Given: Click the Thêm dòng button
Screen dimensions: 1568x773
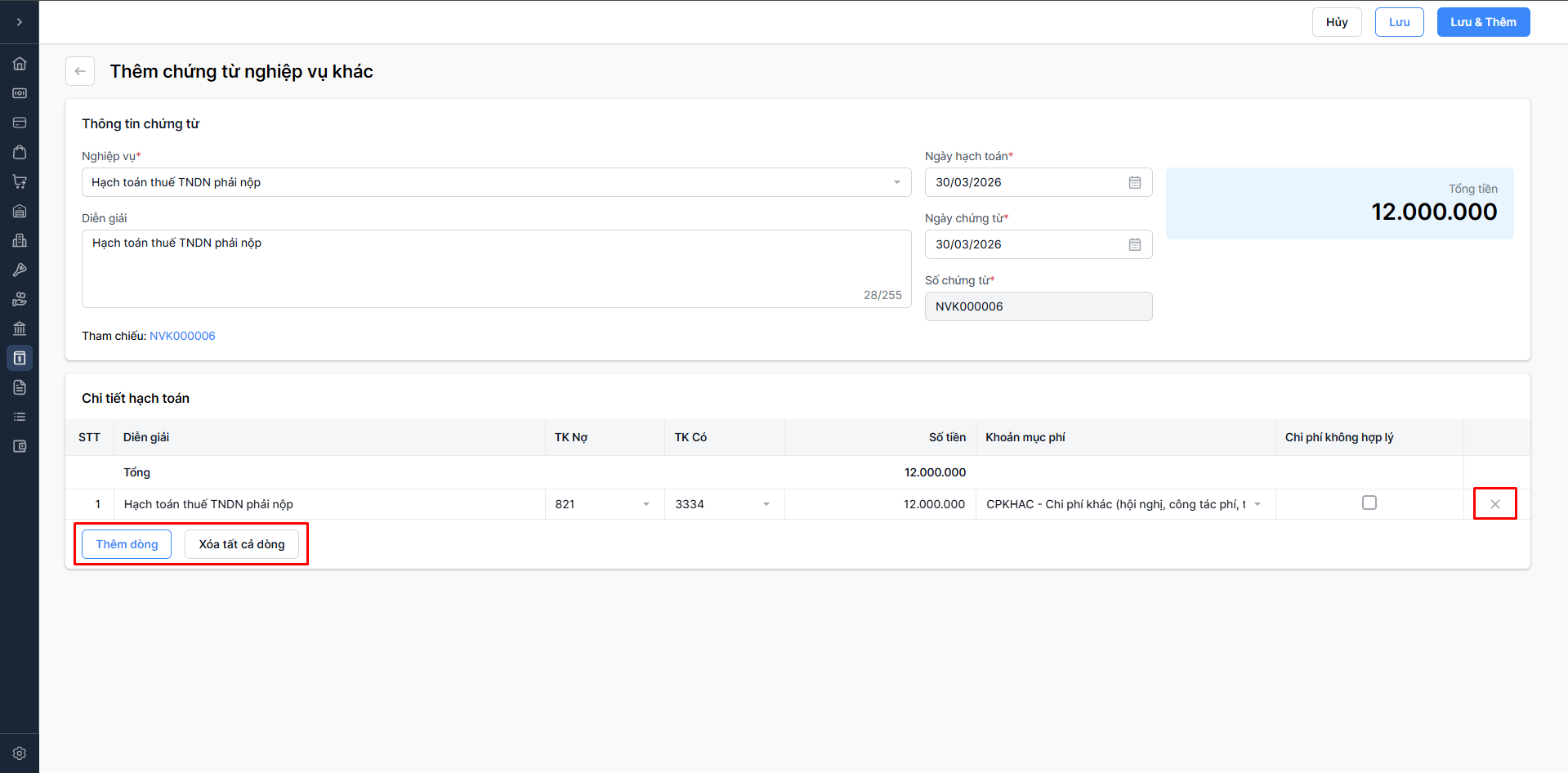Looking at the screenshot, I should 127,544.
